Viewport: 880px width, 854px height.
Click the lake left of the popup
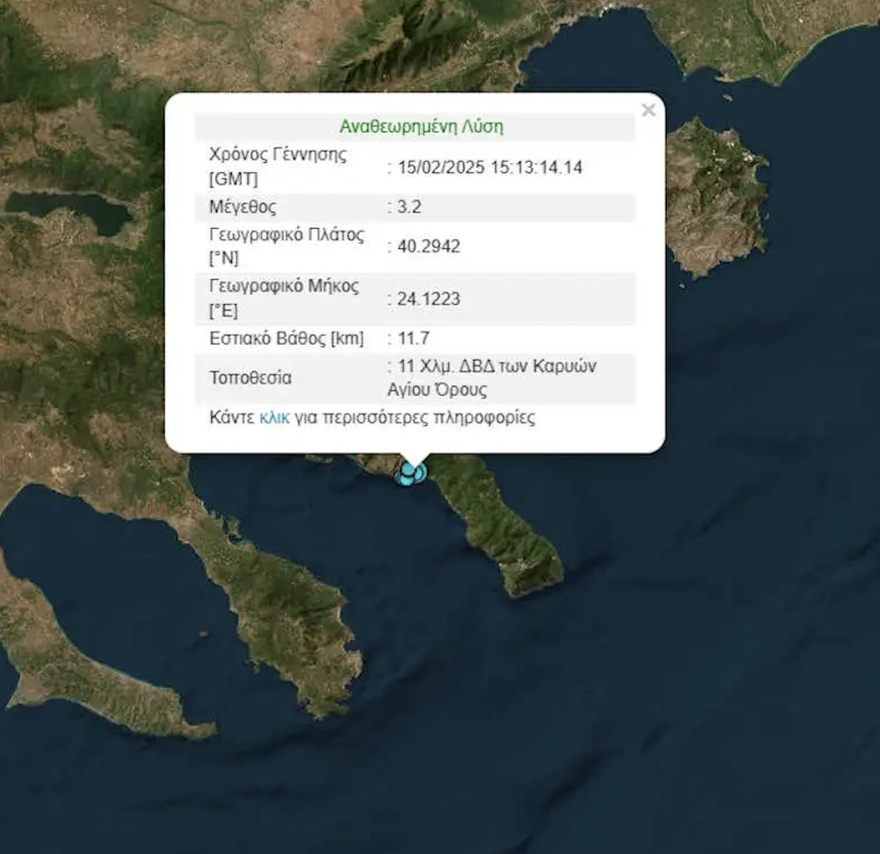click(x=68, y=210)
